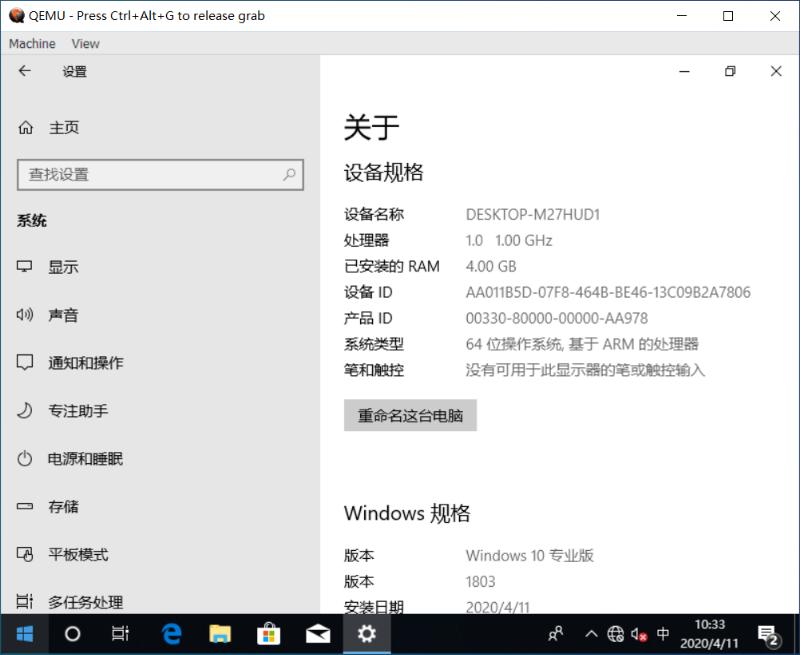Viewport: 800px width, 655px height.
Task: Open 声音 (Sound) settings in sidebar
Action: point(62,315)
